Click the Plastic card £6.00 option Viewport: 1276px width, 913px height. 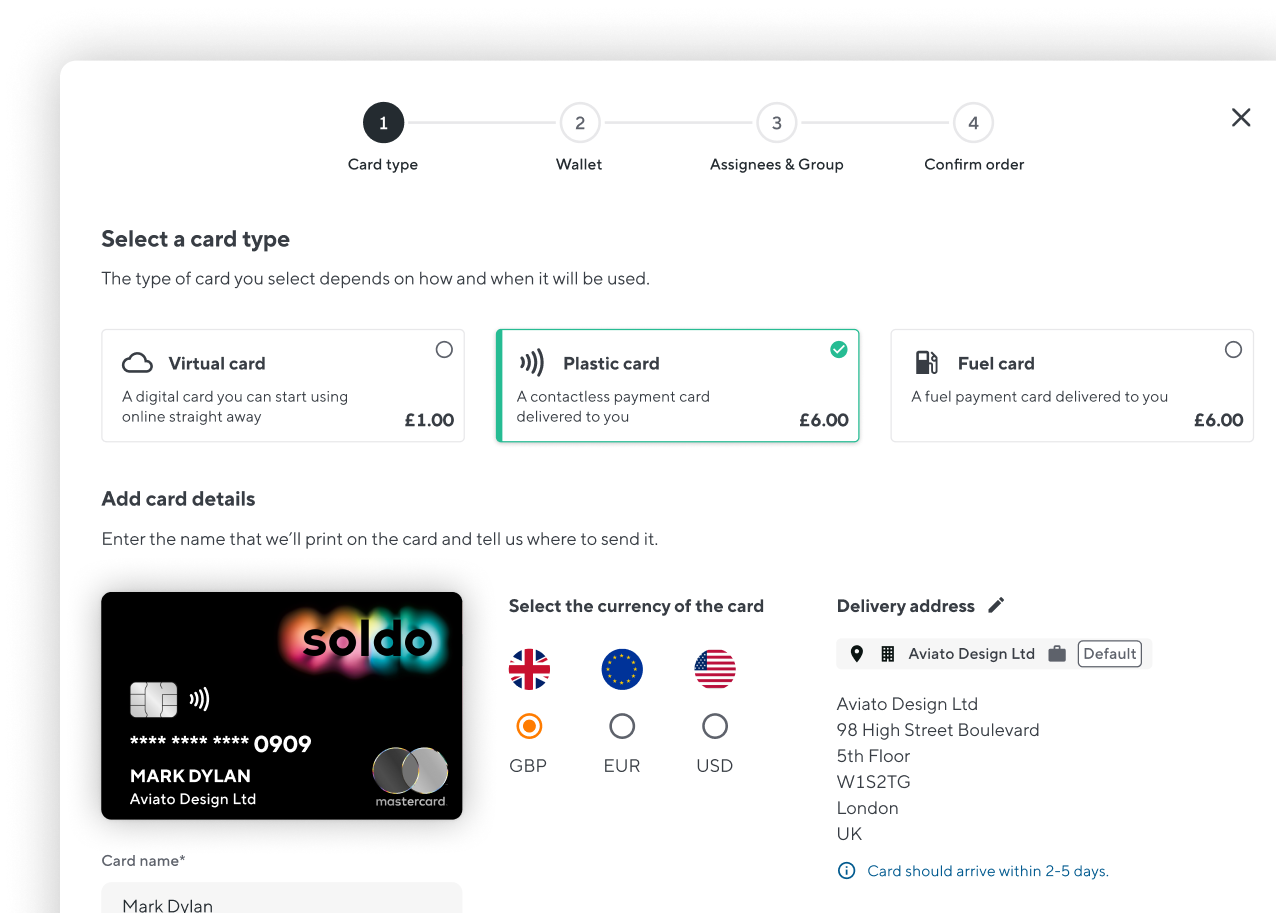point(677,385)
